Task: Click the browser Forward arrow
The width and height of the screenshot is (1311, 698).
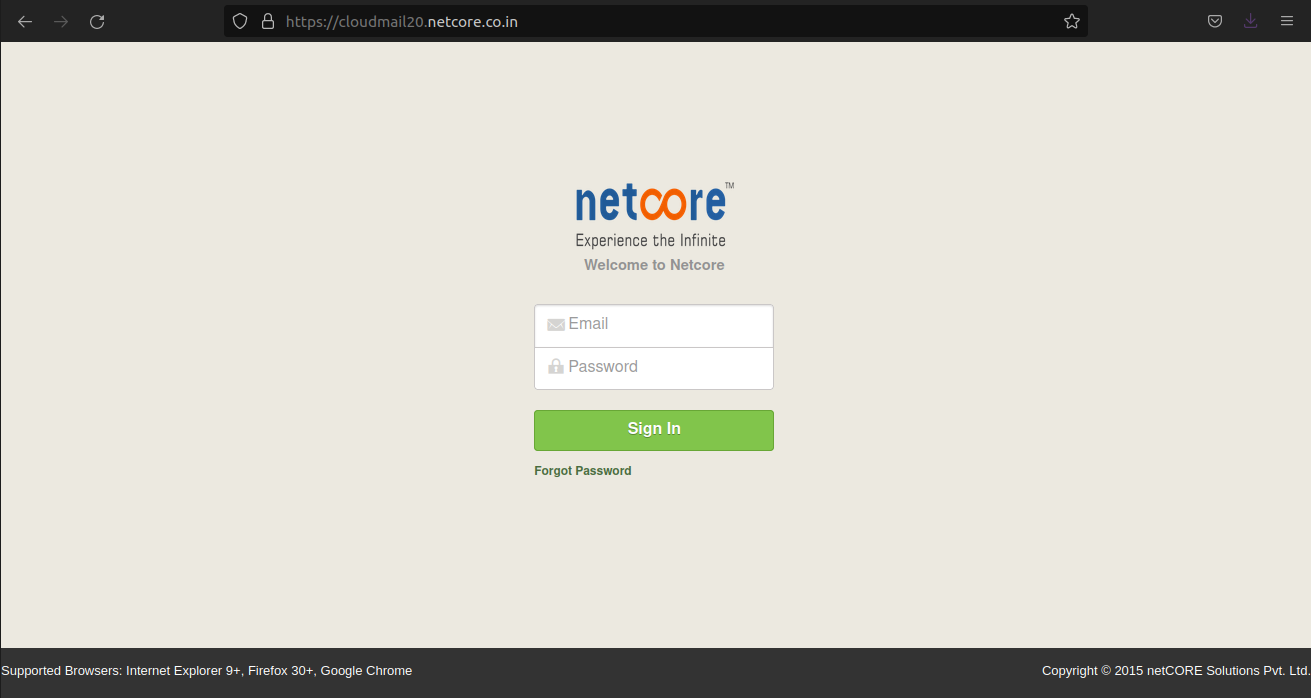Action: coord(61,21)
